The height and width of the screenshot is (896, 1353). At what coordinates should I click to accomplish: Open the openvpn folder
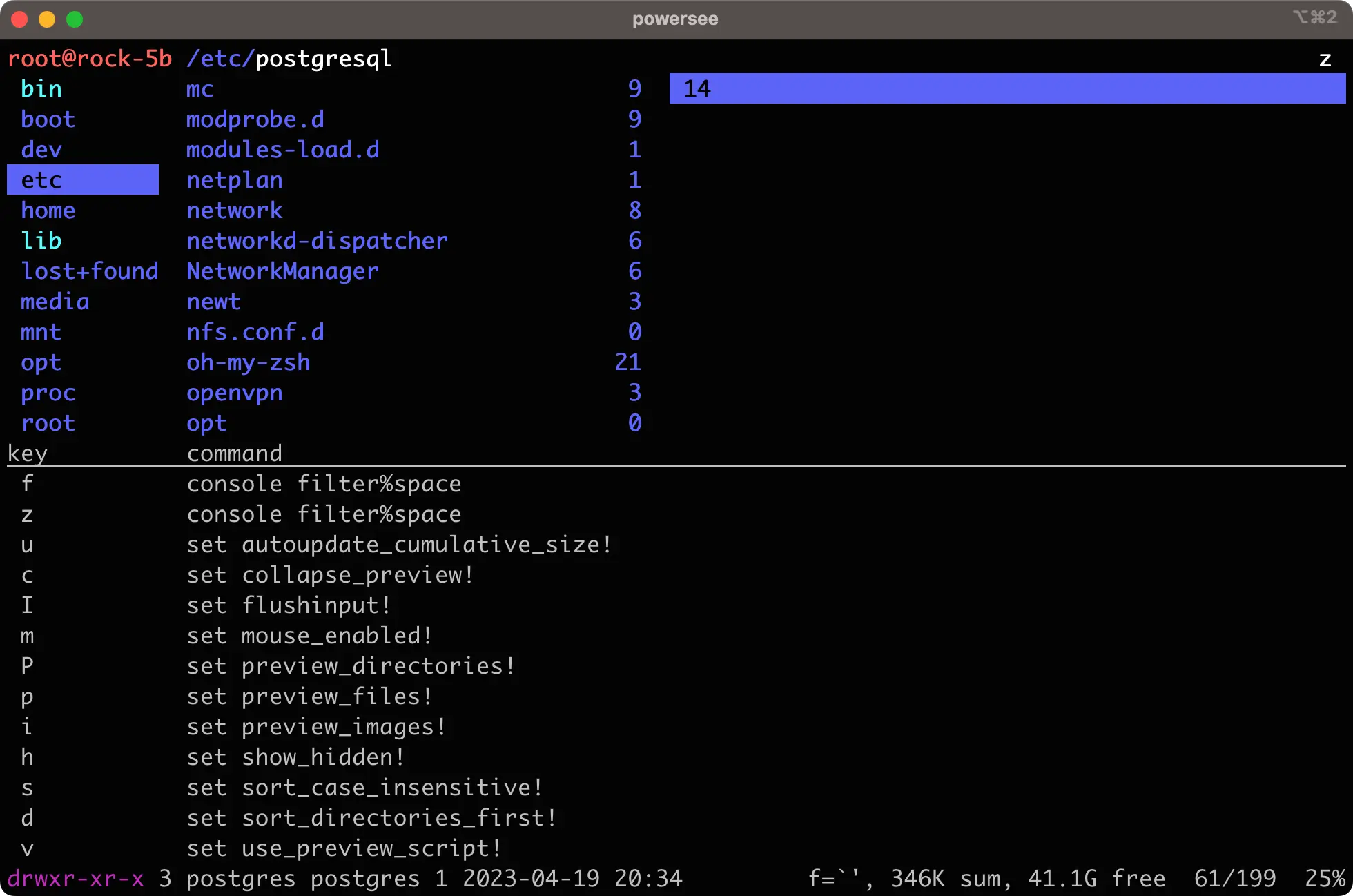(x=235, y=393)
